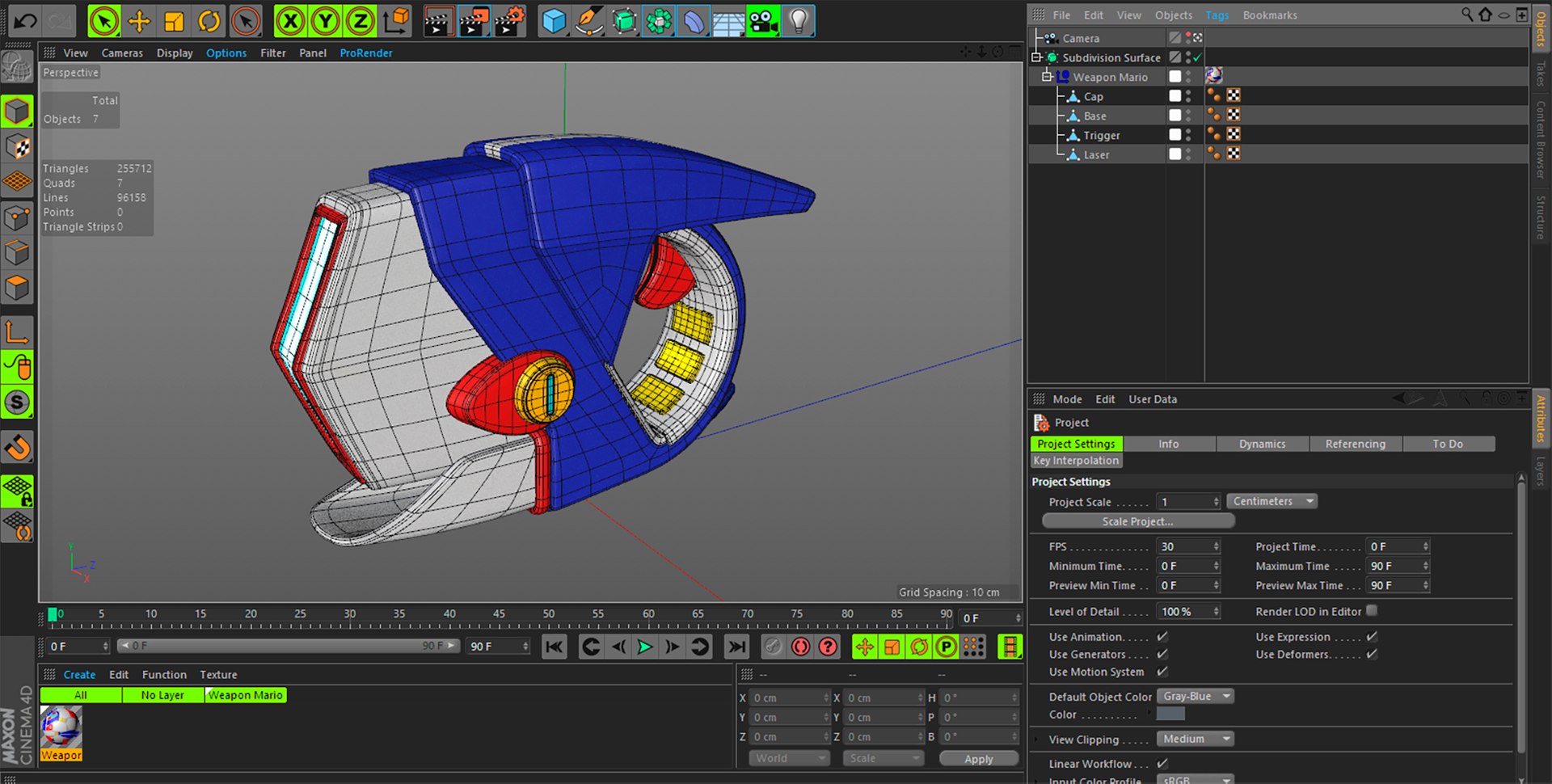The height and width of the screenshot is (784, 1552).
Task: Open the View Clipping Medium dropdown
Action: [x=1194, y=740]
